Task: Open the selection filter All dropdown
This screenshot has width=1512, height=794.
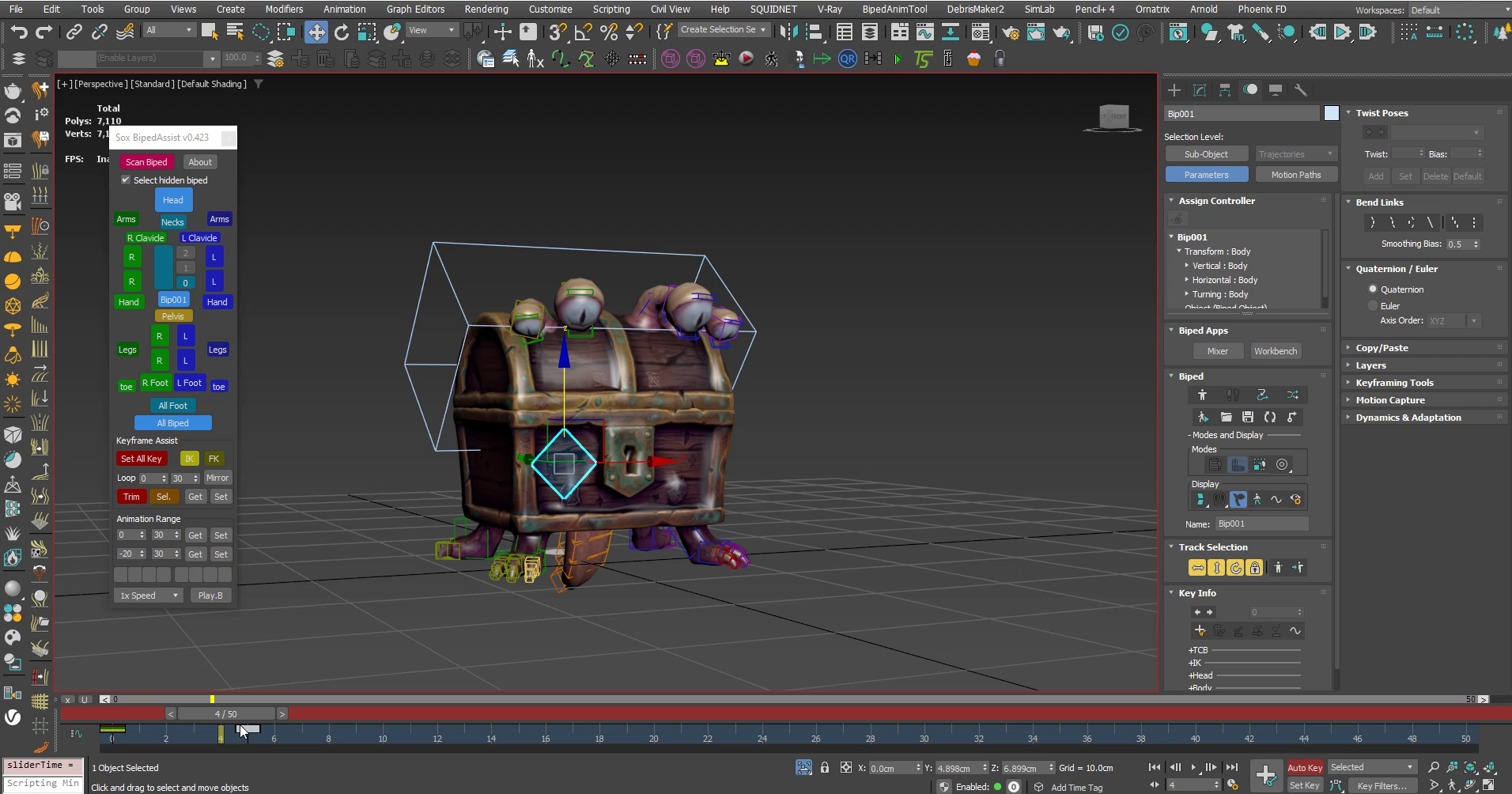Action: 169,30
